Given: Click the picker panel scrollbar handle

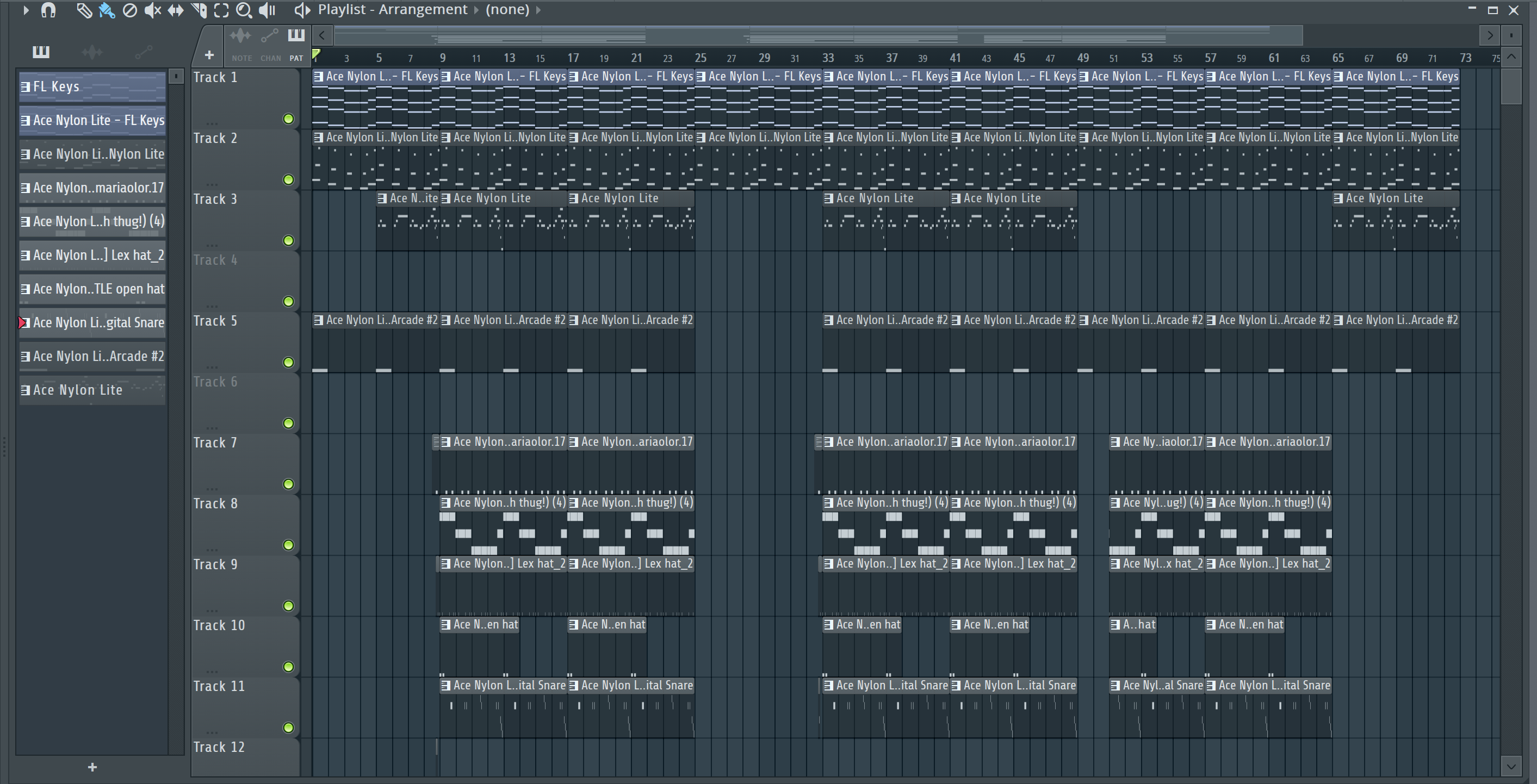Looking at the screenshot, I should [176, 76].
